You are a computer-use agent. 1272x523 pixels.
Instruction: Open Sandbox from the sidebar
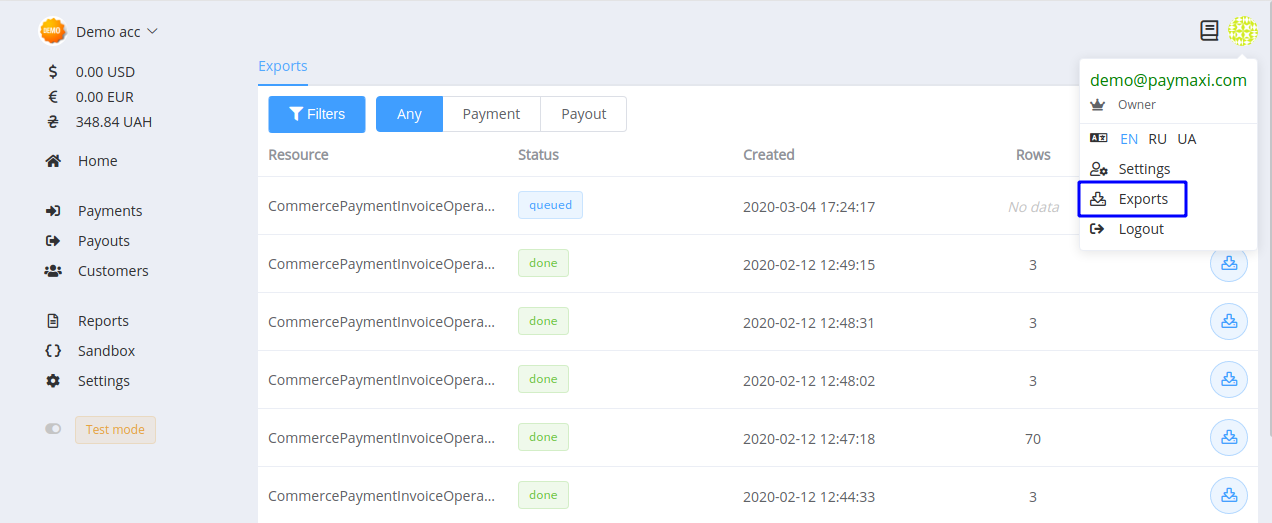106,351
